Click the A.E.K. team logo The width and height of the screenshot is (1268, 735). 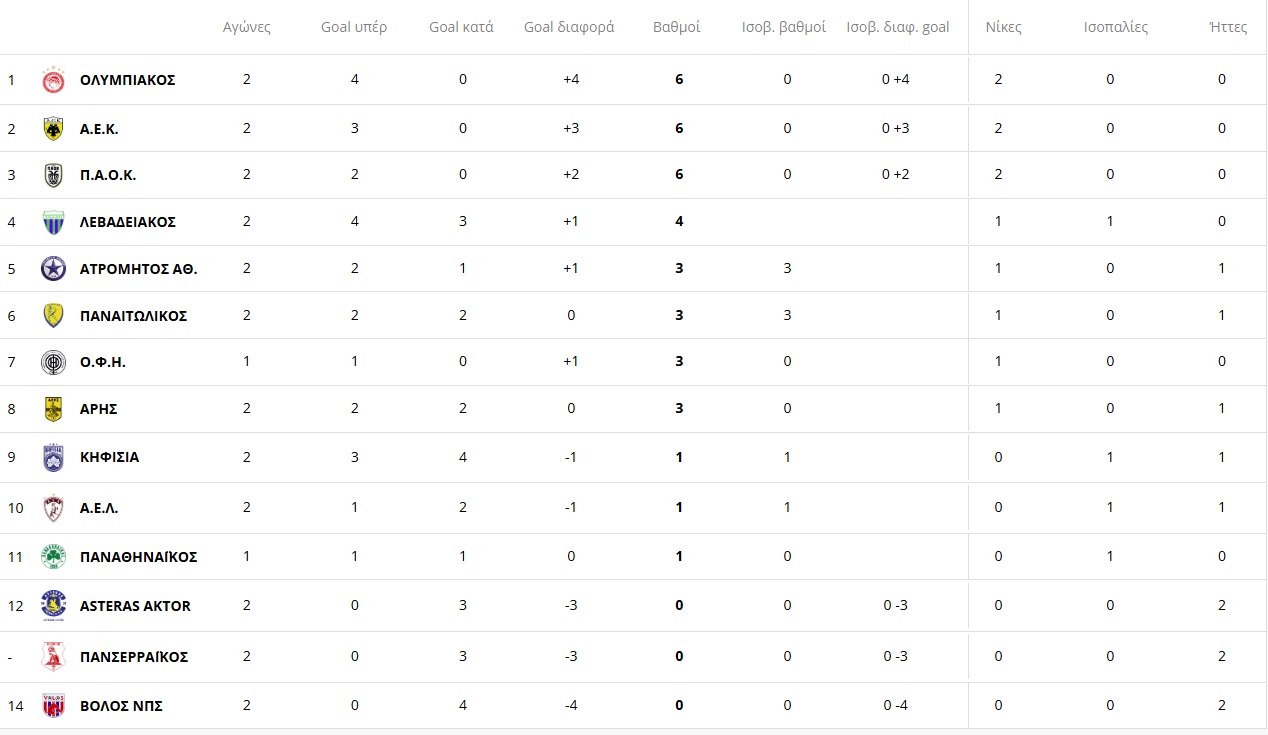53,128
